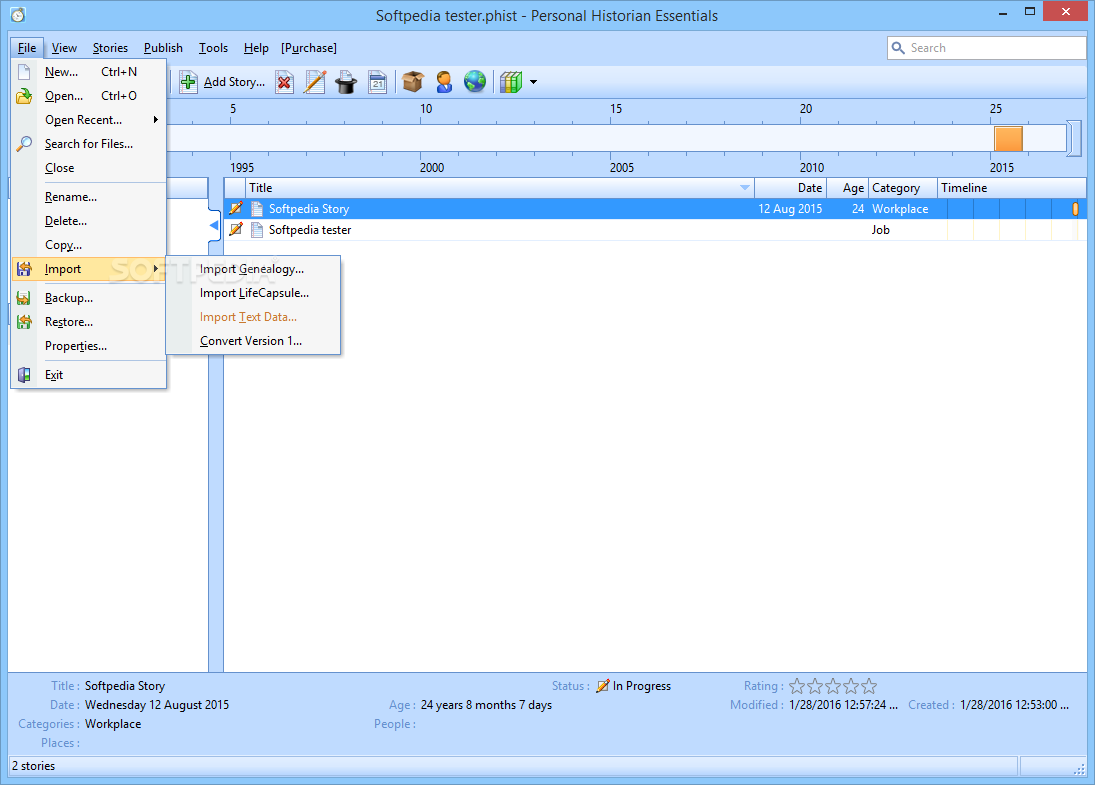Select Import Genealogy... submenu item
This screenshot has height=785, width=1095.
pyautogui.click(x=253, y=269)
